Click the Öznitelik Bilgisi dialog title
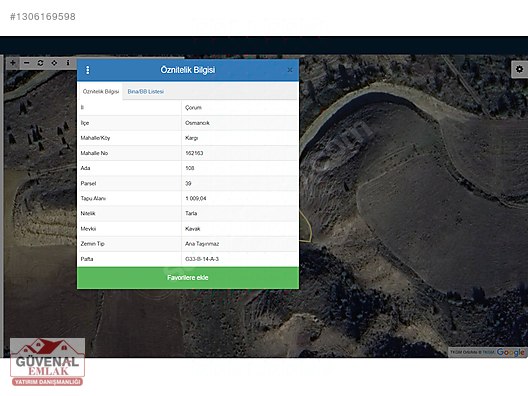 [x=188, y=70]
